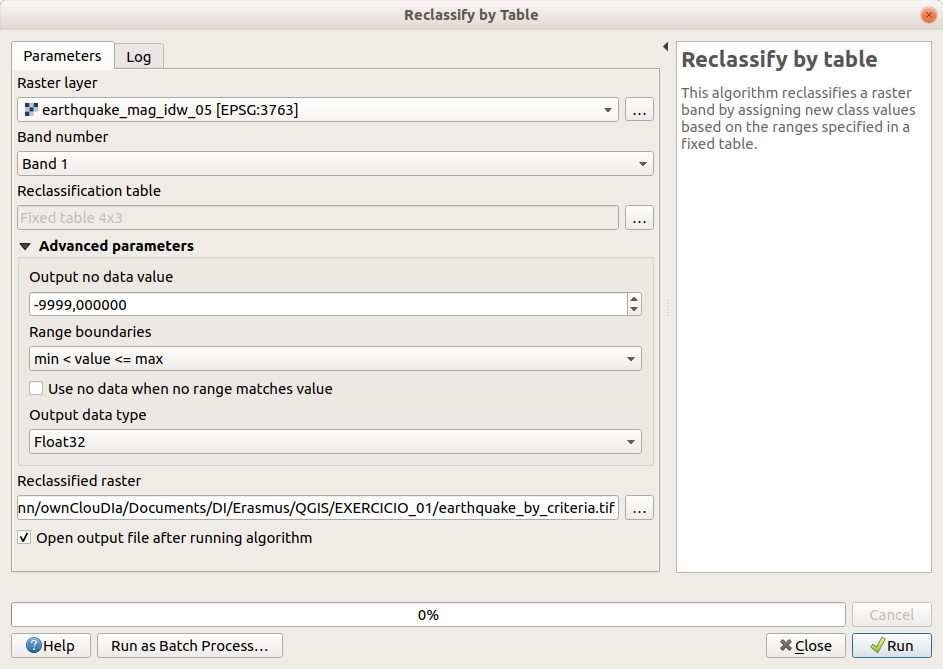Collapse the help panel with the arrow
The image size is (943, 669).
[x=666, y=47]
